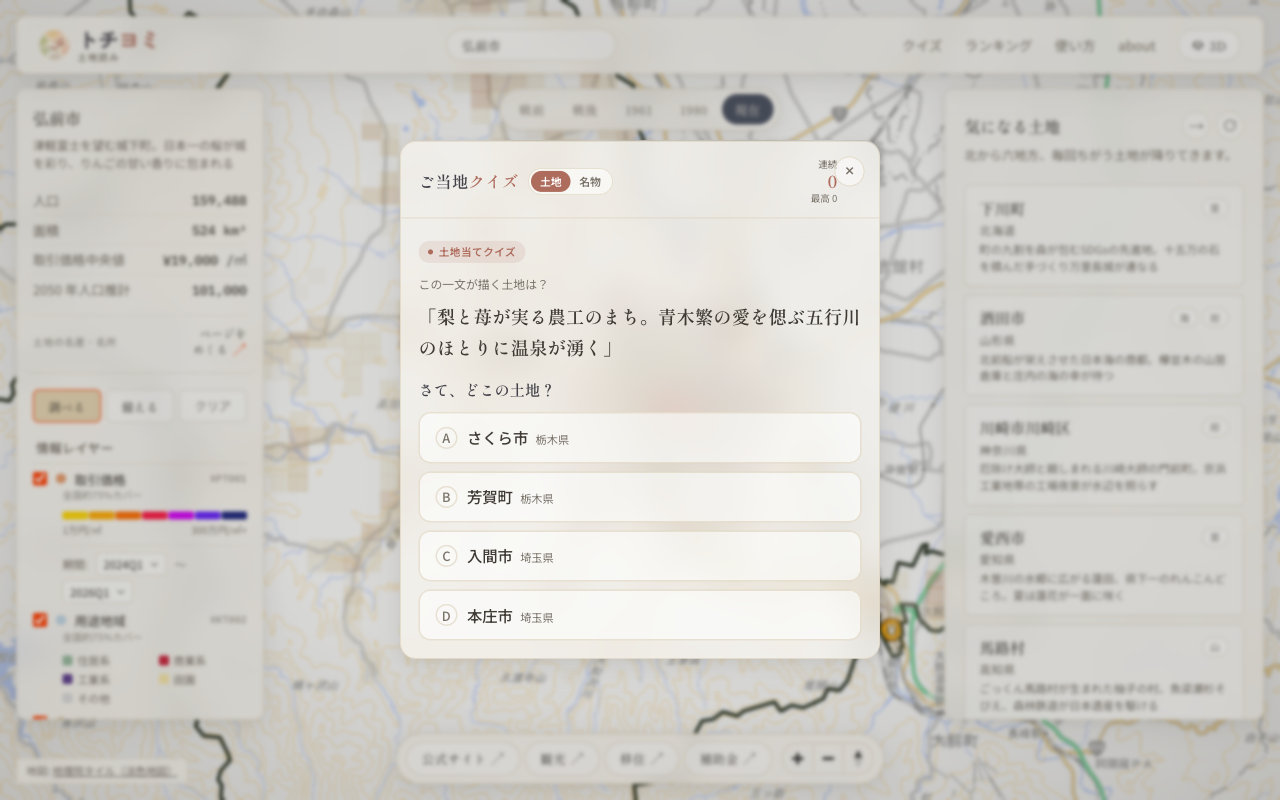Open the 川崎市川崎区 land card
The width and height of the screenshot is (1280, 800).
point(1103,455)
